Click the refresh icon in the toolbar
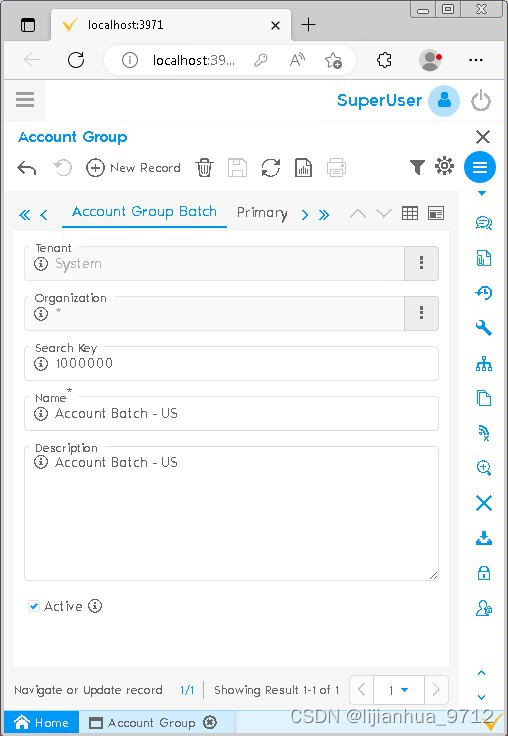The width and height of the screenshot is (508, 736). (x=270, y=168)
